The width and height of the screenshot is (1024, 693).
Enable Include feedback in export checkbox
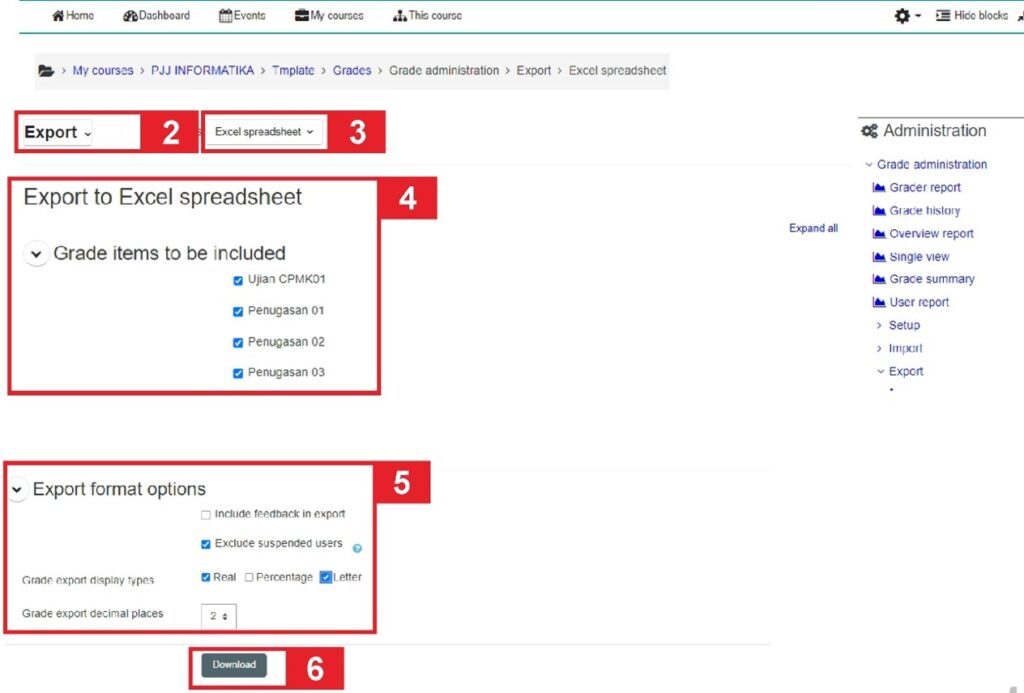click(x=206, y=515)
